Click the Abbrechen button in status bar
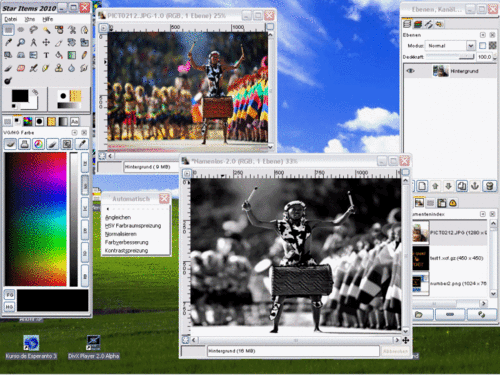The image size is (500, 375). coord(395,351)
